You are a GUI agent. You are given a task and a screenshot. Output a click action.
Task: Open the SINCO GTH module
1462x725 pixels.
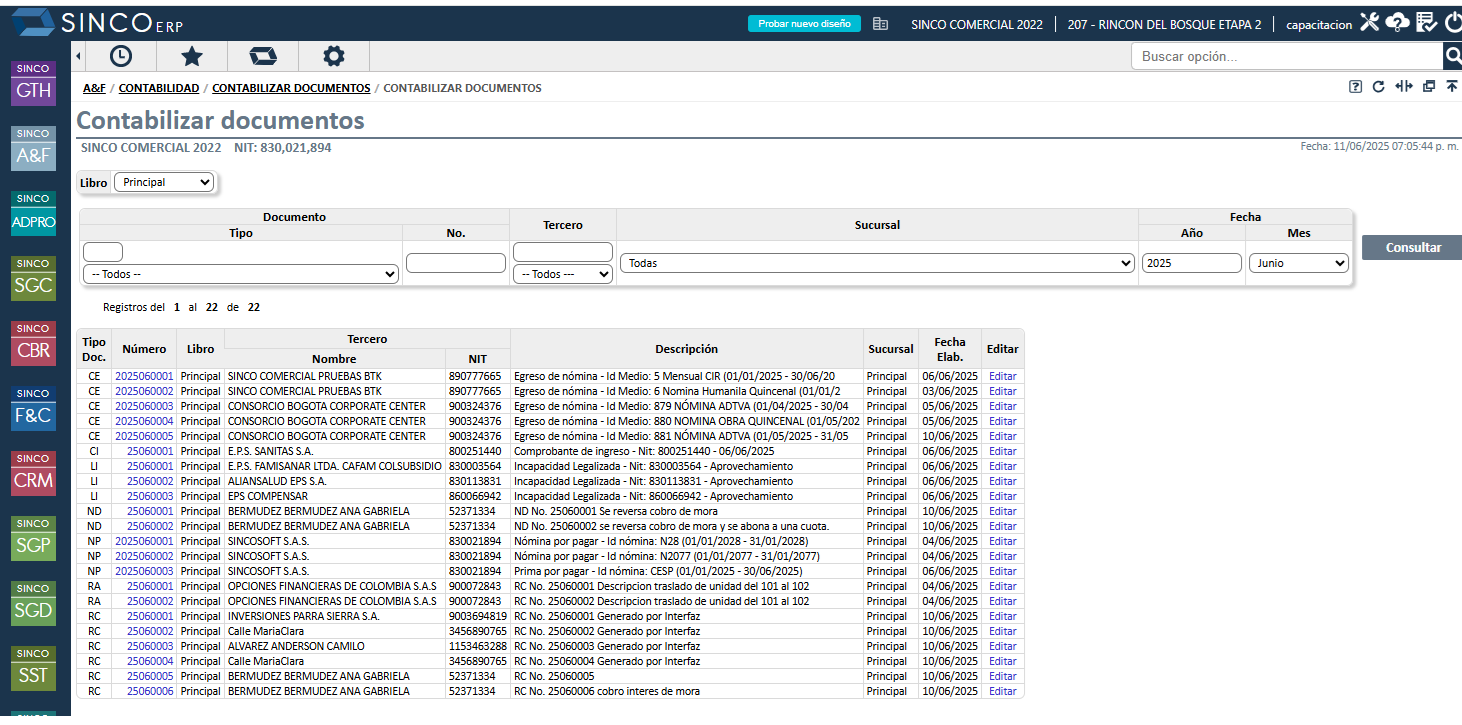(x=33, y=83)
